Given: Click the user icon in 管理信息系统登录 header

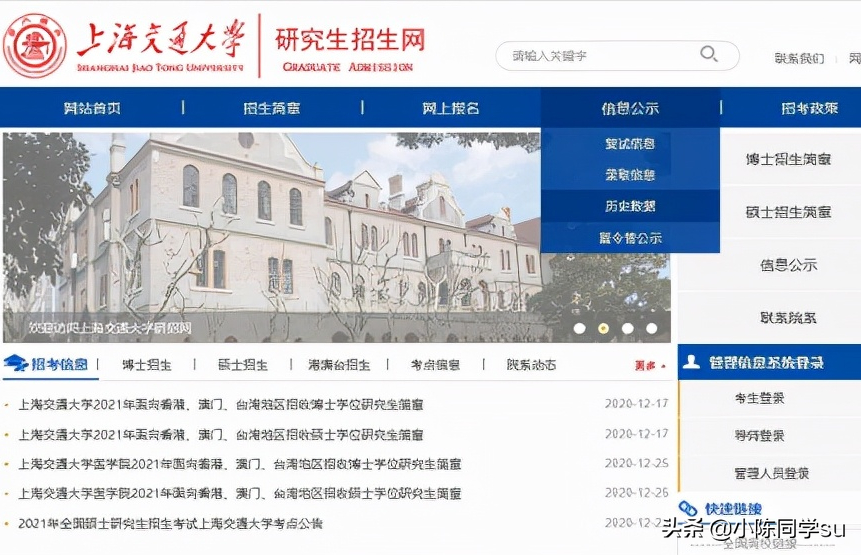Looking at the screenshot, I should click(691, 362).
